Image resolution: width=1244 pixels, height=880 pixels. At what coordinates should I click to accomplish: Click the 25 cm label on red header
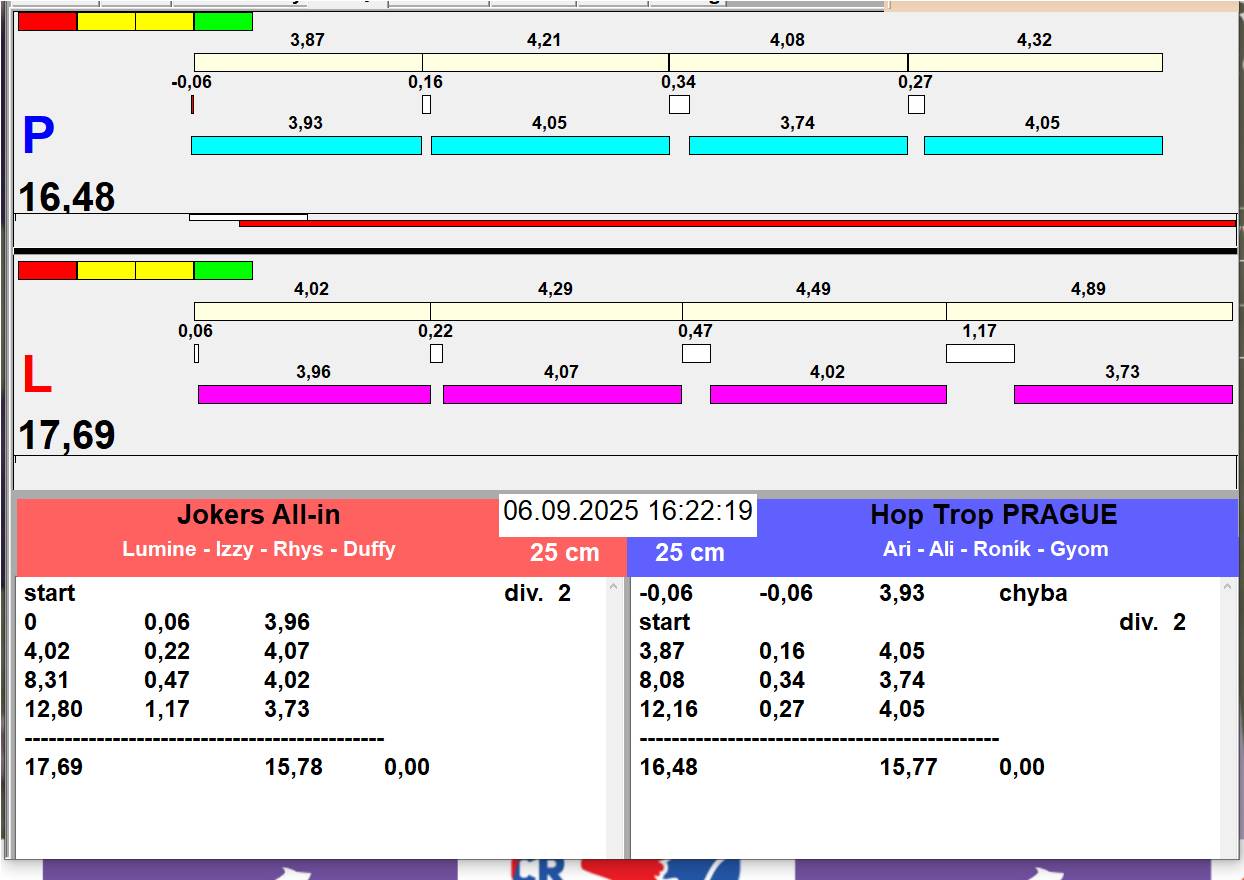tap(565, 553)
